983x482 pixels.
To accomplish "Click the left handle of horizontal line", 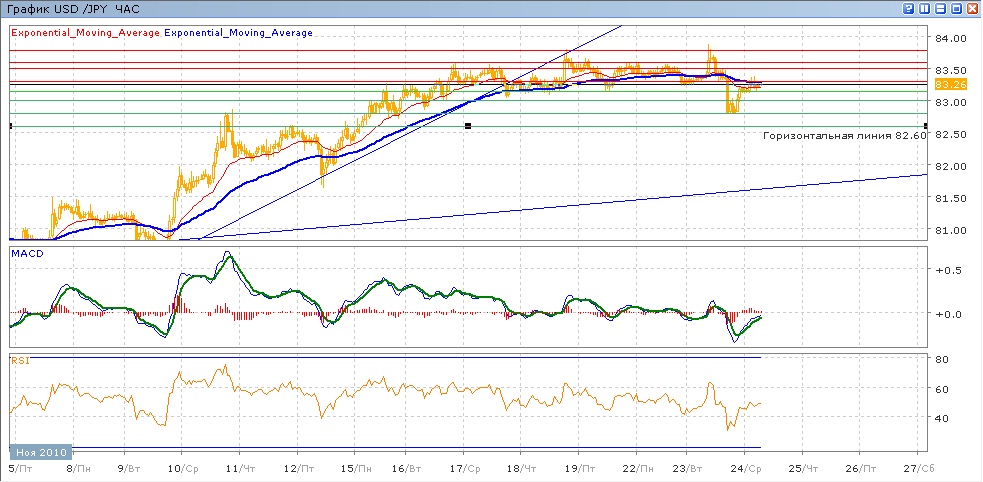I will [x=10, y=125].
